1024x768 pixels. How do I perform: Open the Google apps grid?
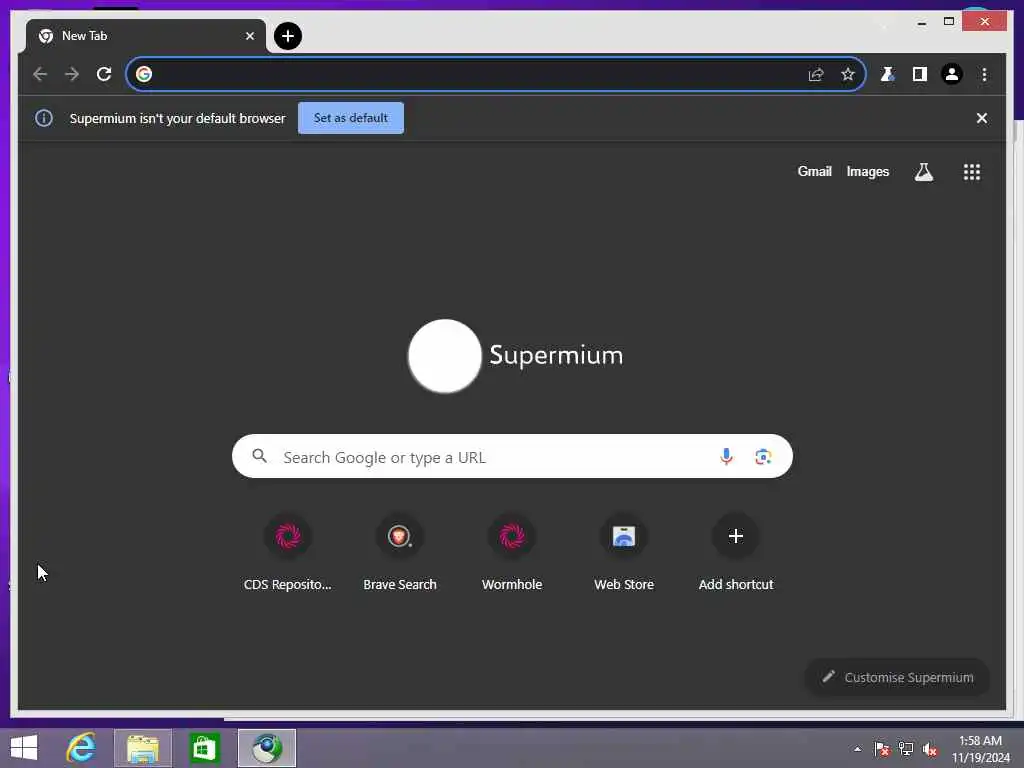click(x=972, y=172)
